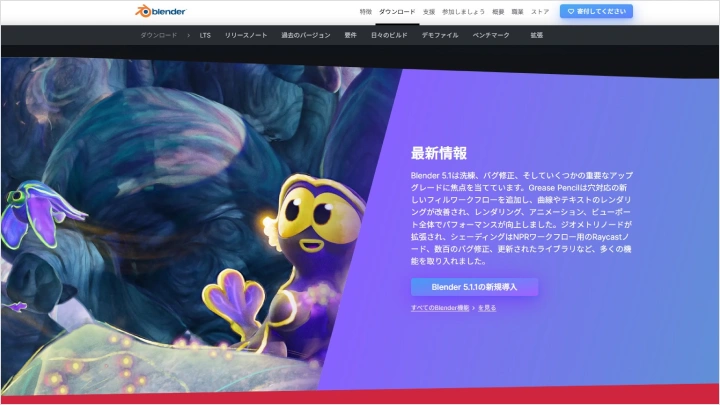This screenshot has width=720, height=405.
Task: Click the を見る link
Action: 487,308
